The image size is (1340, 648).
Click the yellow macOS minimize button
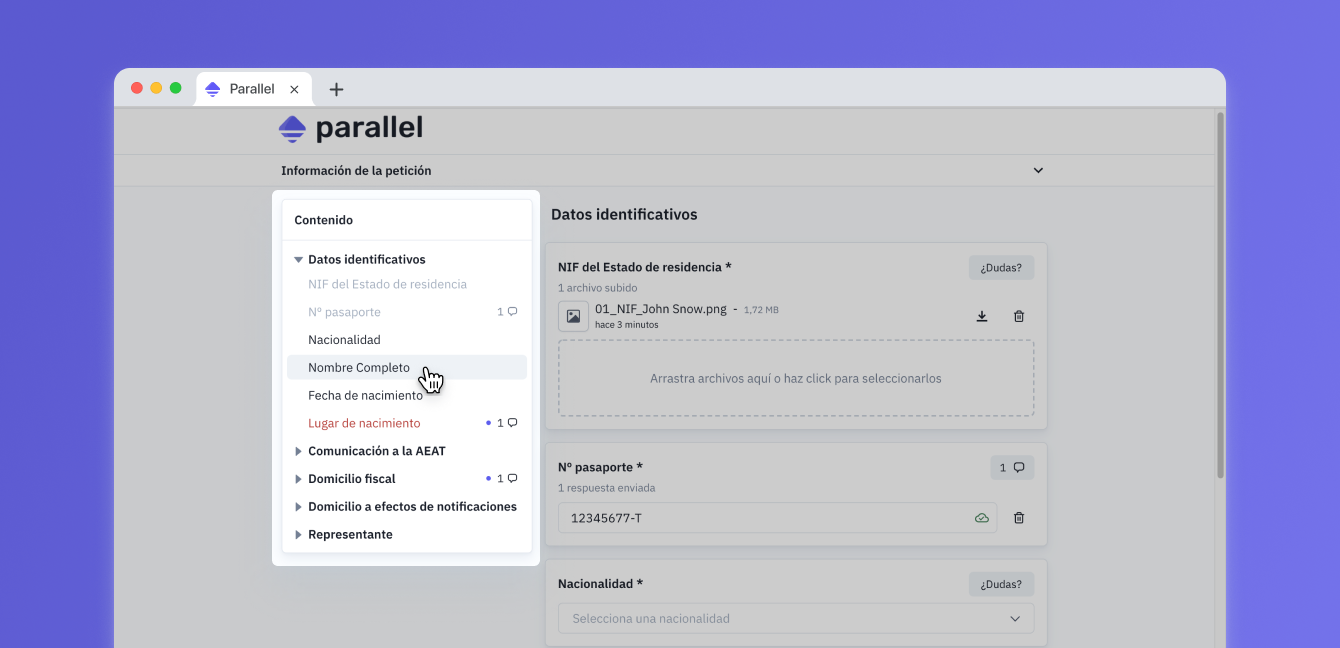(156, 88)
